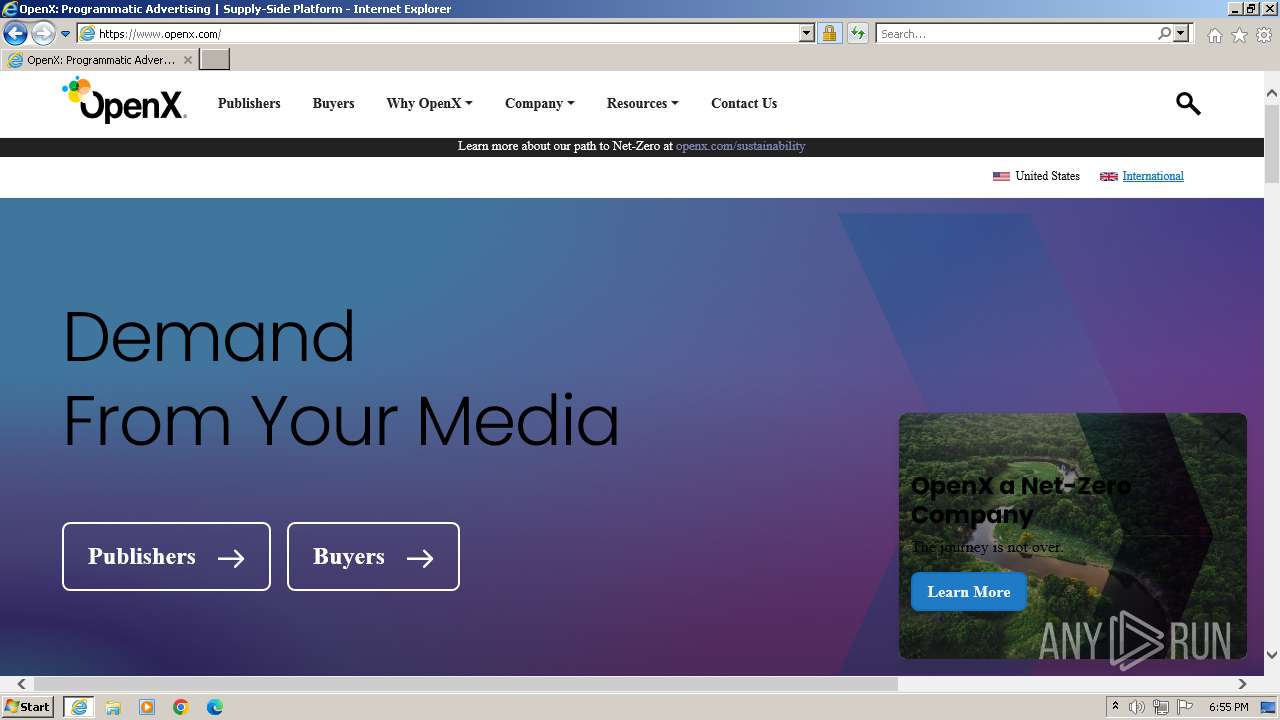The width and height of the screenshot is (1280, 720).
Task: Open the Tools gear icon
Action: pos(1264,35)
